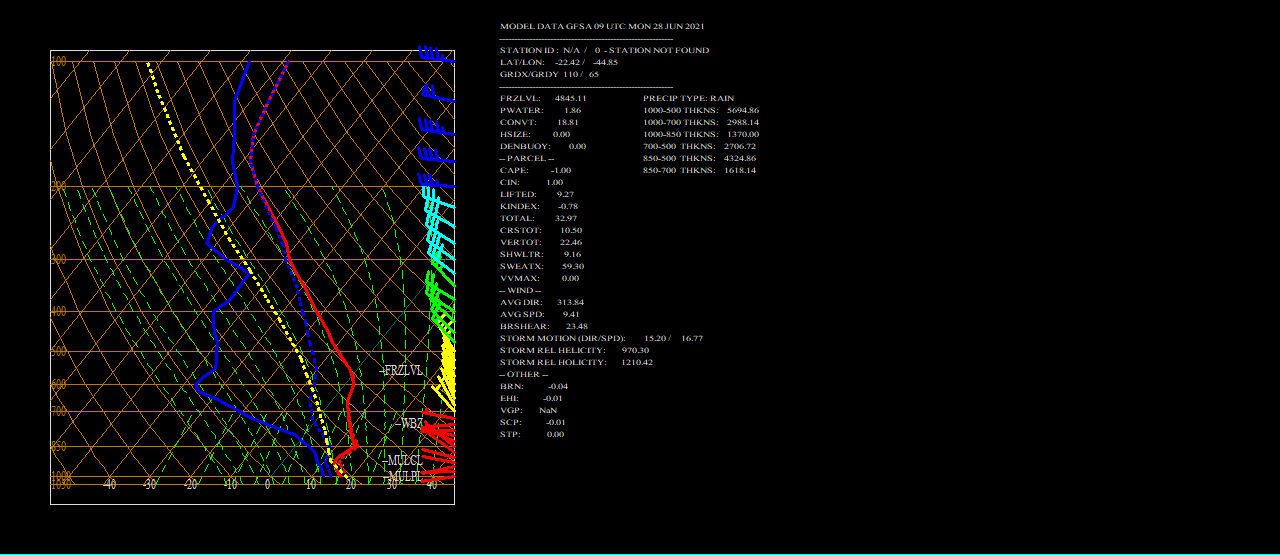Viewport: 1280px width, 555px height.
Task: Select the CAPE -1.00 row
Action: point(535,170)
